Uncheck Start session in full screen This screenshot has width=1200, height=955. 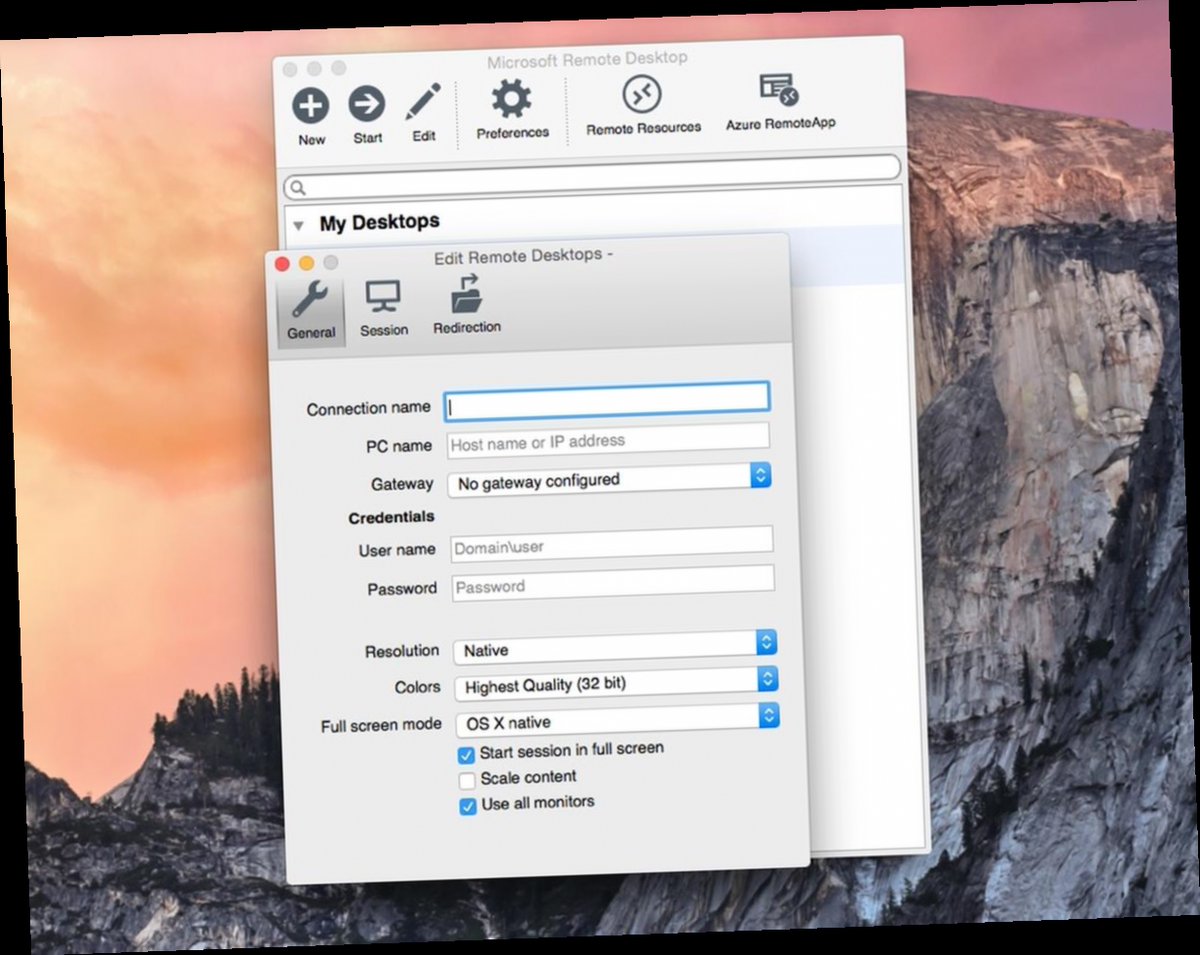(x=466, y=754)
